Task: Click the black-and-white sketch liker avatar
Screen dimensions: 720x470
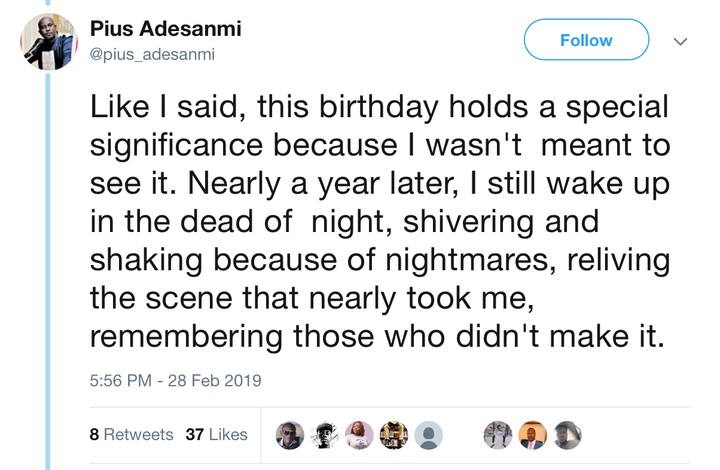Action: (x=325, y=435)
